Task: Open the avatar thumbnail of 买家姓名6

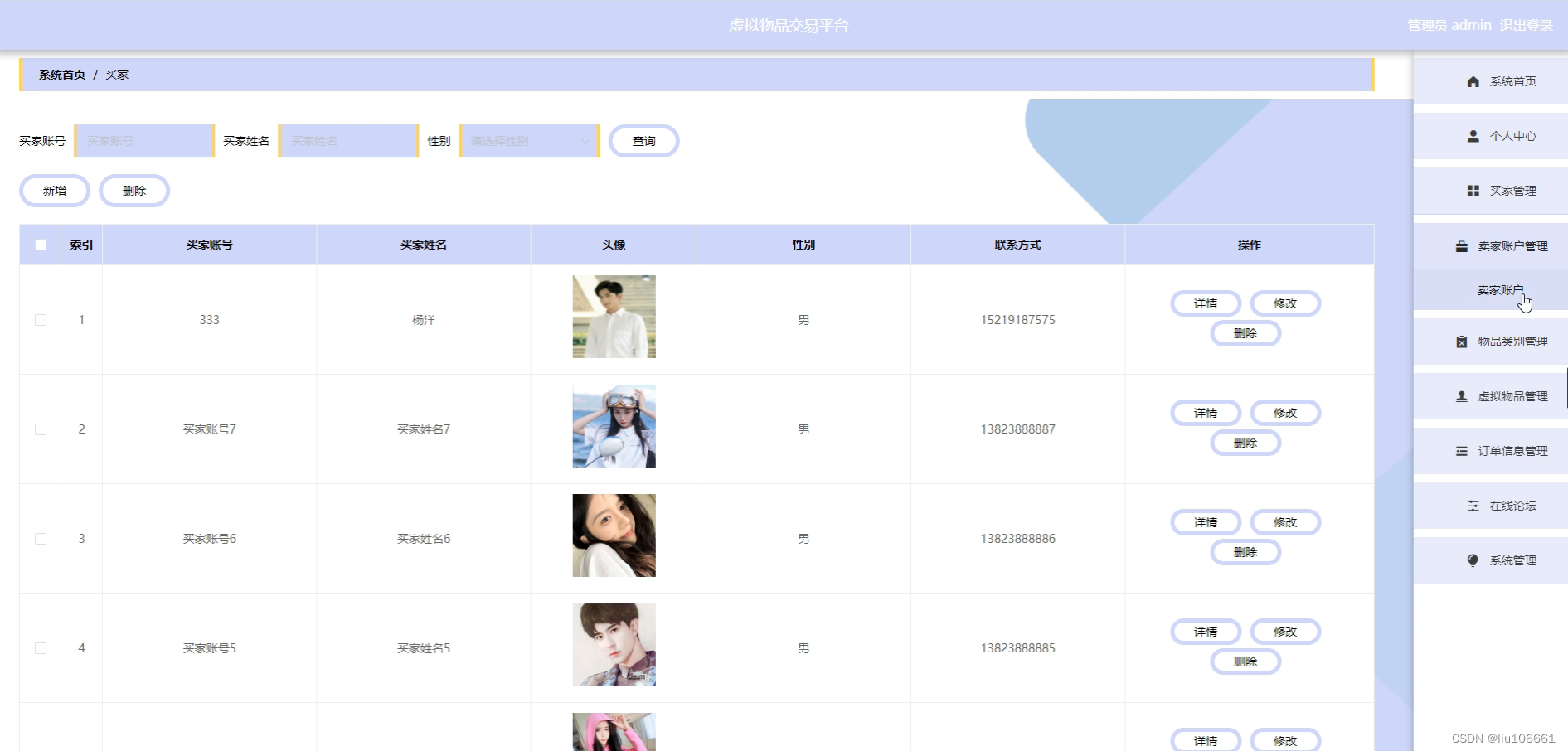Action: click(x=614, y=535)
